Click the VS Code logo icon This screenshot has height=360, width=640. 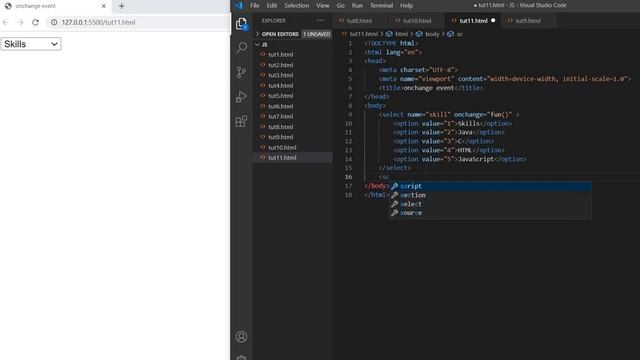coord(239,5)
